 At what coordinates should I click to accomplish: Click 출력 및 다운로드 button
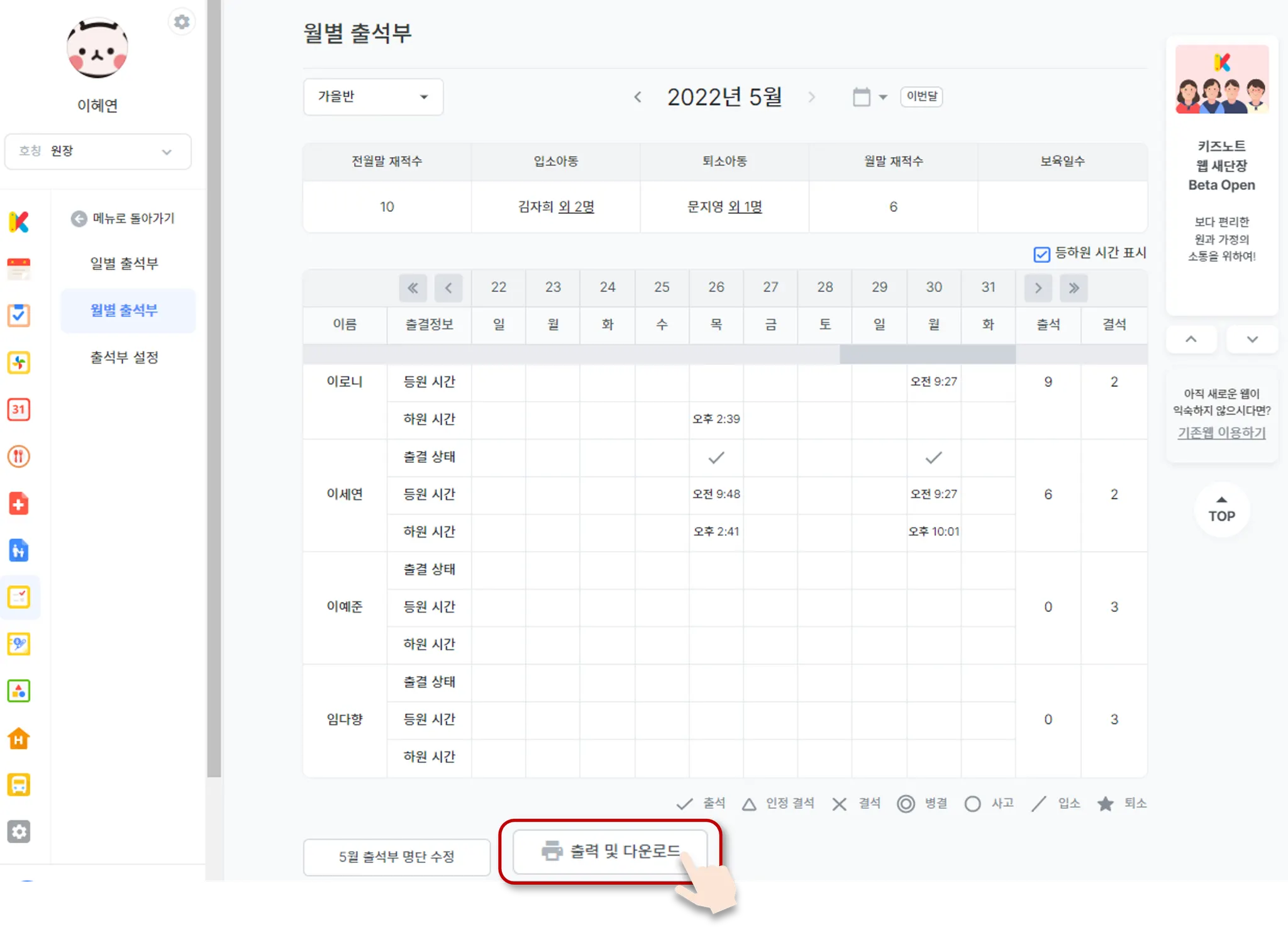point(610,852)
